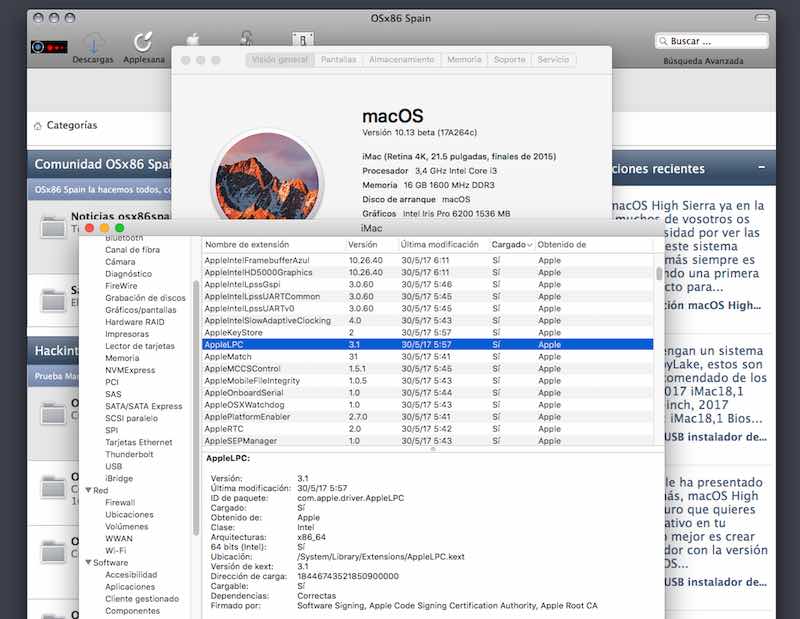Select the AppleRTC extension row
800x619 pixels.
(x=428, y=429)
